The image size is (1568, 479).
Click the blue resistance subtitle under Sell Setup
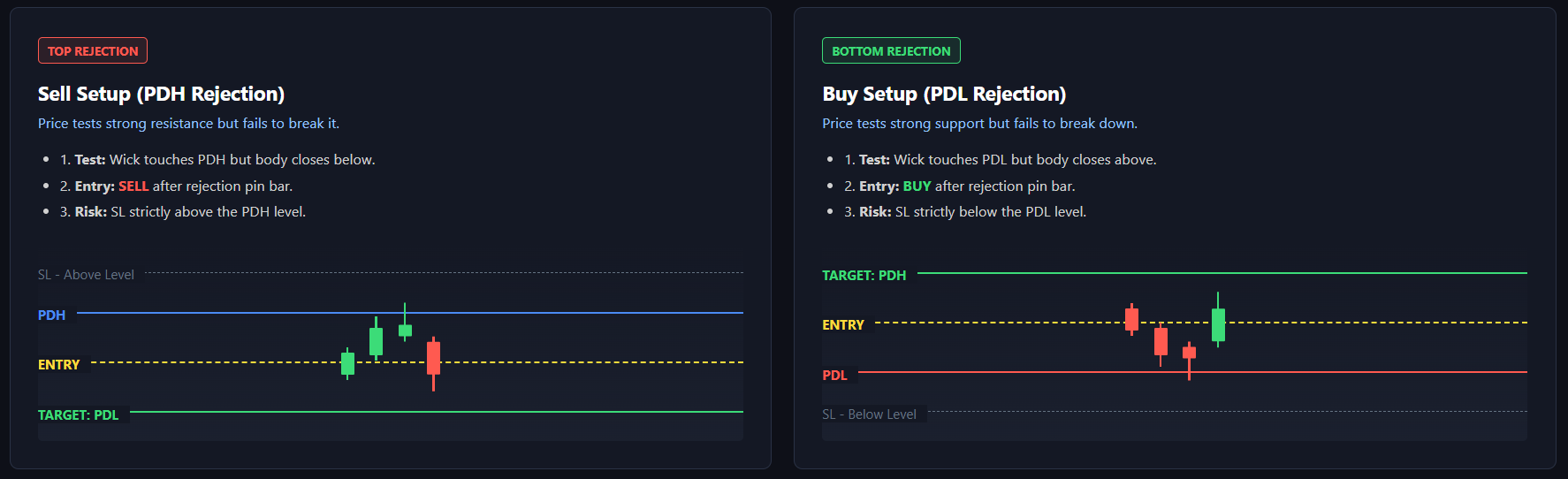point(188,124)
